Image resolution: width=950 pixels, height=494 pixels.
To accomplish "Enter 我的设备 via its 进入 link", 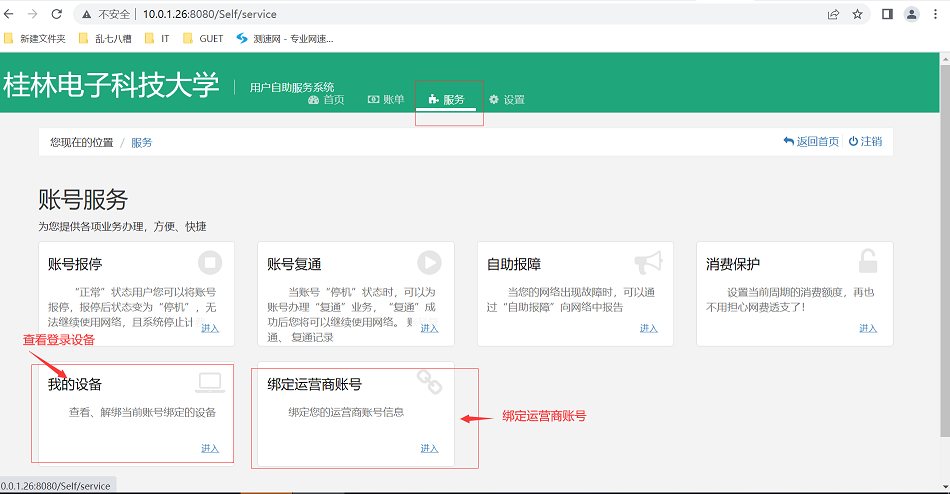I will click(210, 448).
